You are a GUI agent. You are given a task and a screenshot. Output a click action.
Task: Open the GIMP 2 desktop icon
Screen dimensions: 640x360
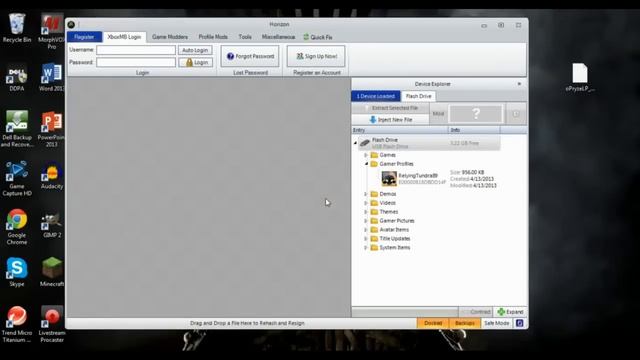click(52, 224)
